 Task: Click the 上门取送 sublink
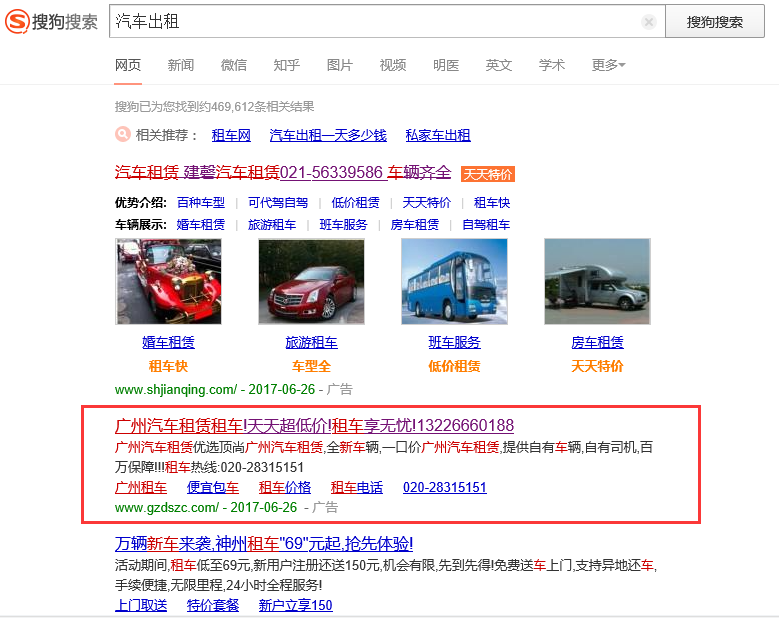pos(141,605)
